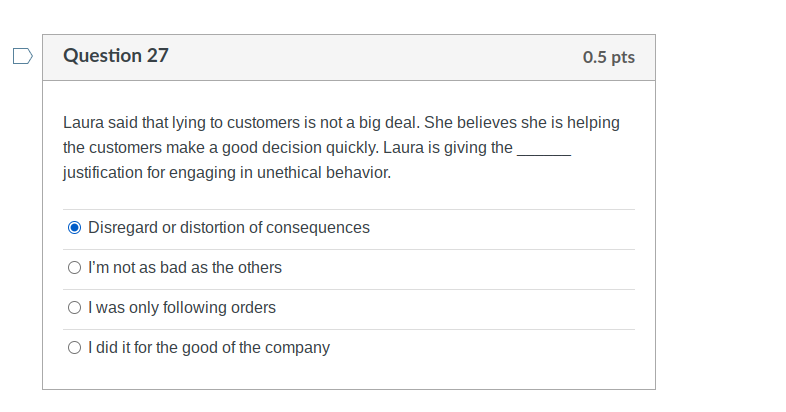Viewport: 786px width, 412px height.
Task: Click the "Question 27" heading
Action: point(116,56)
